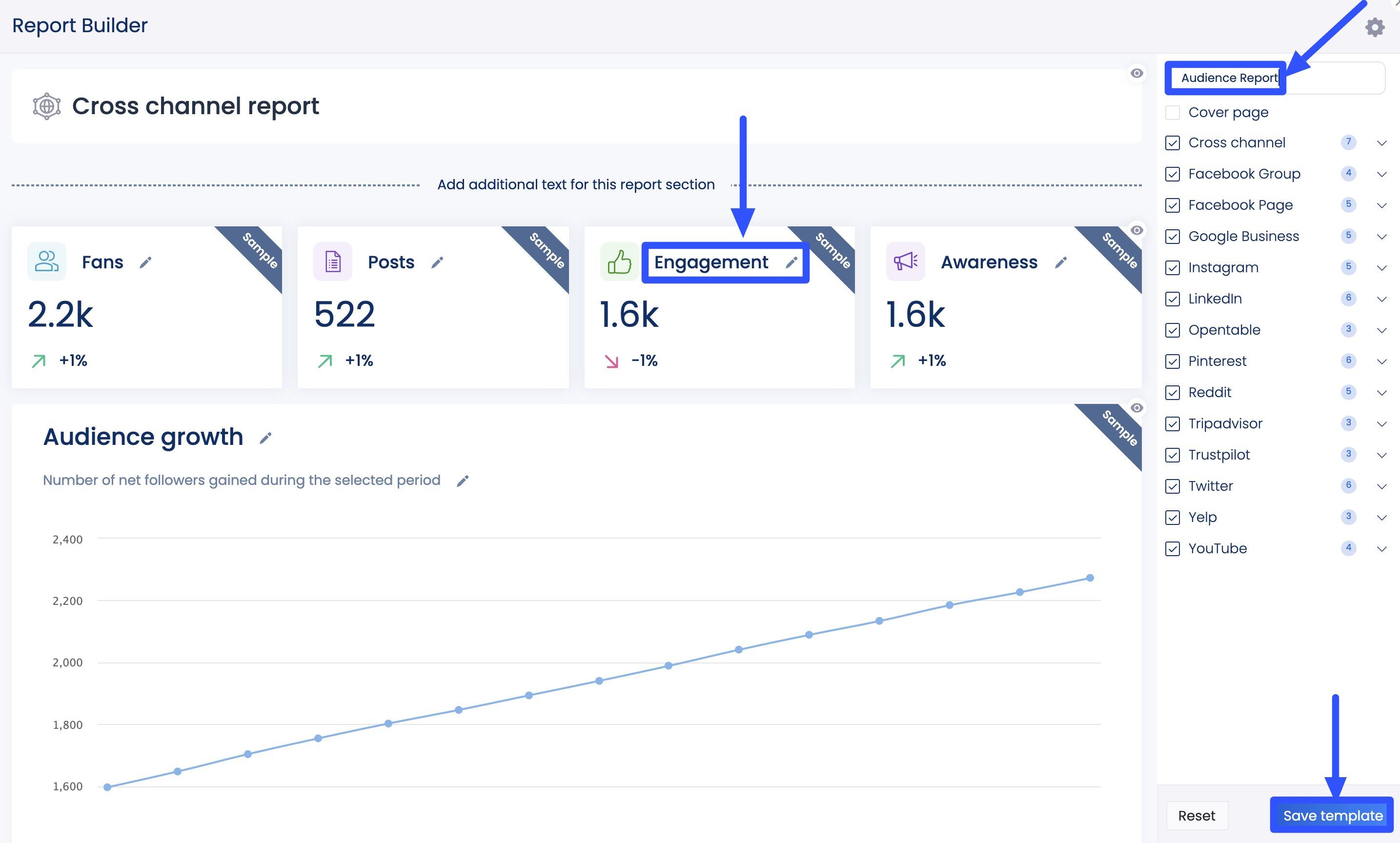Click the Posts document icon
Image resolution: width=1400 pixels, height=843 pixels.
[x=332, y=262]
